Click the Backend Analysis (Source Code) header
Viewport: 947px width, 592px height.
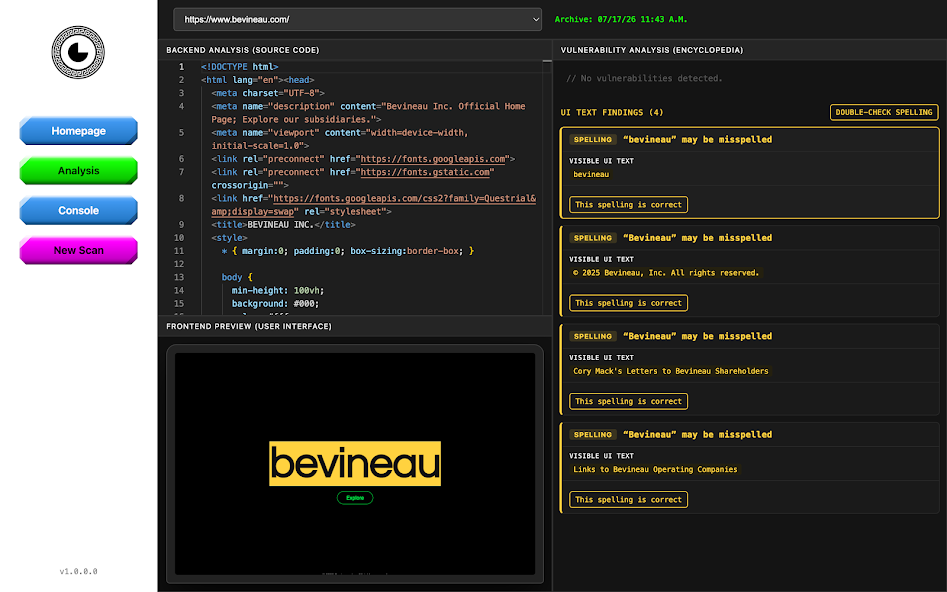(x=243, y=50)
